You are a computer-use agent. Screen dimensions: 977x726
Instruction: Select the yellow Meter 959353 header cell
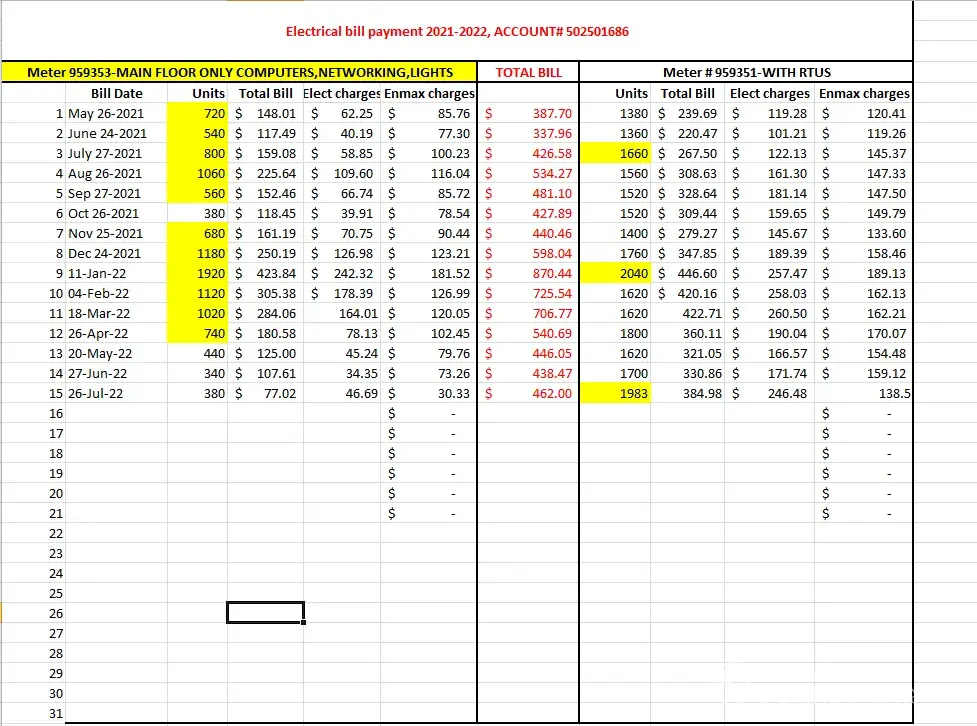pyautogui.click(x=239, y=73)
